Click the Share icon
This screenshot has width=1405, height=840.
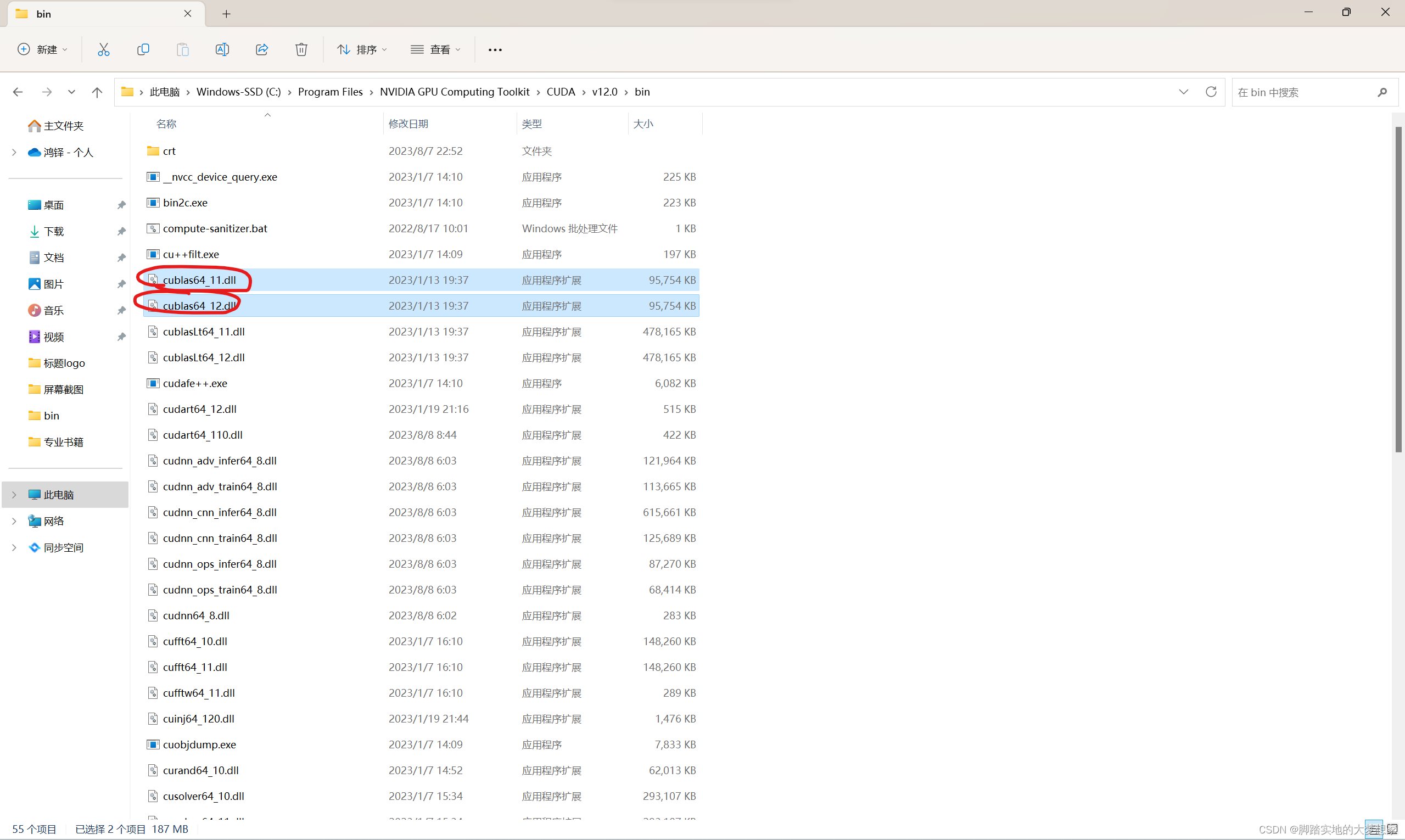click(x=261, y=49)
